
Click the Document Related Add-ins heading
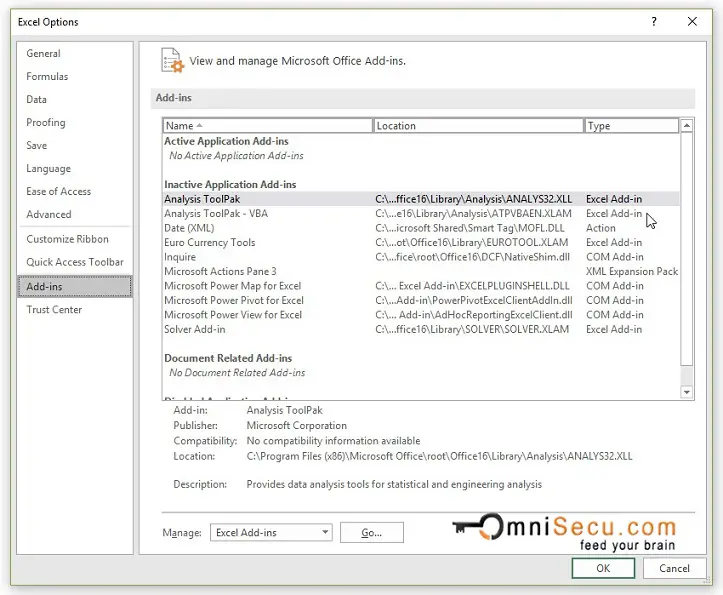click(228, 358)
